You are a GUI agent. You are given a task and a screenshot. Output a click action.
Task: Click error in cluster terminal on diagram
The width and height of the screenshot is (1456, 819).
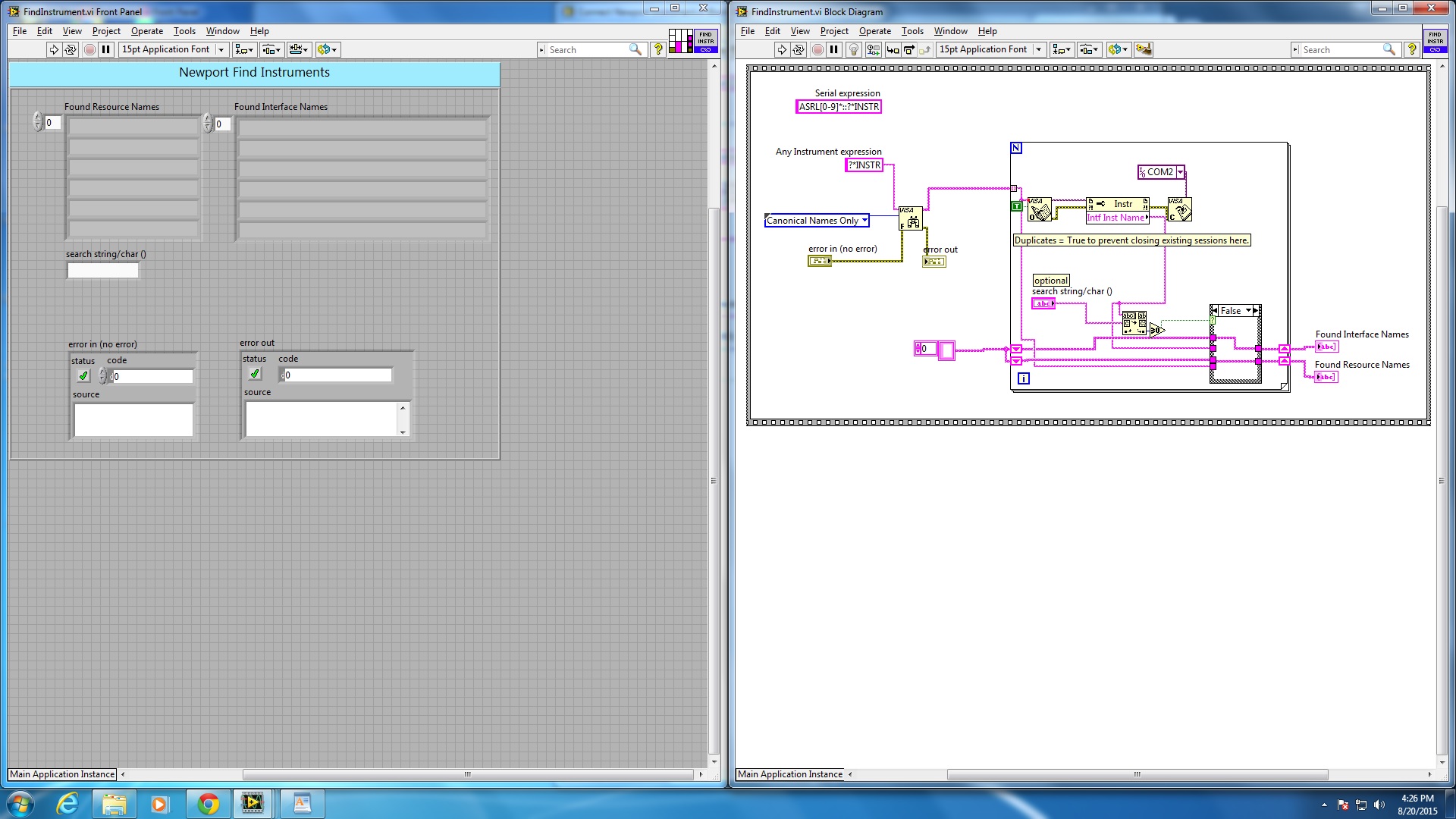820,261
